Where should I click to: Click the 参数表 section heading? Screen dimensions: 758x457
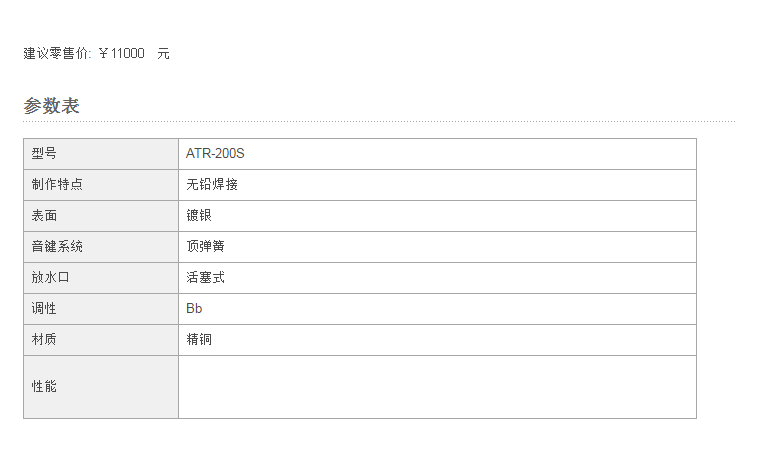(51, 106)
